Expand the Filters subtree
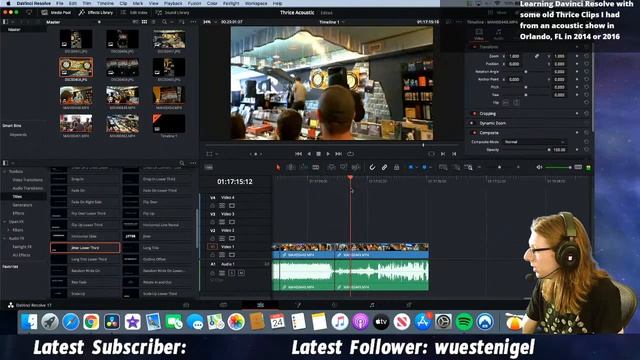Image resolution: width=640 pixels, height=360 pixels. [9, 230]
